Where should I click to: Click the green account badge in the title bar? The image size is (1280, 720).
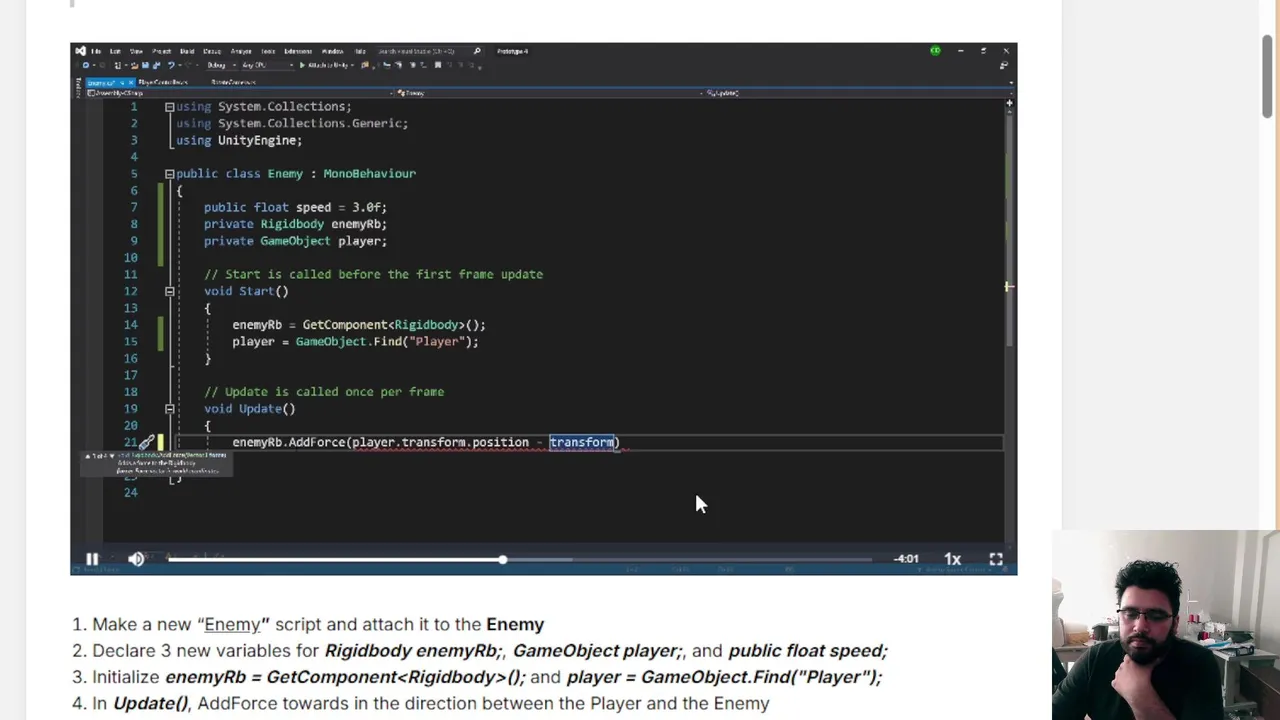[935, 51]
